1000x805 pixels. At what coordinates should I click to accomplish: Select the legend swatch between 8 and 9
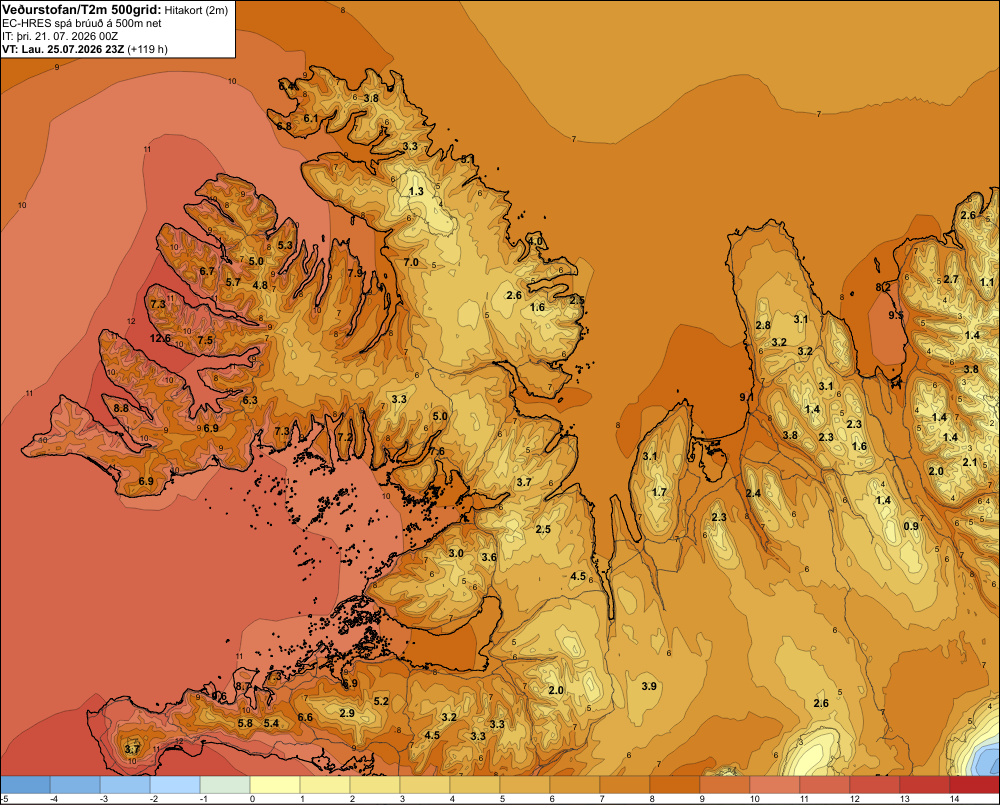[675, 785]
